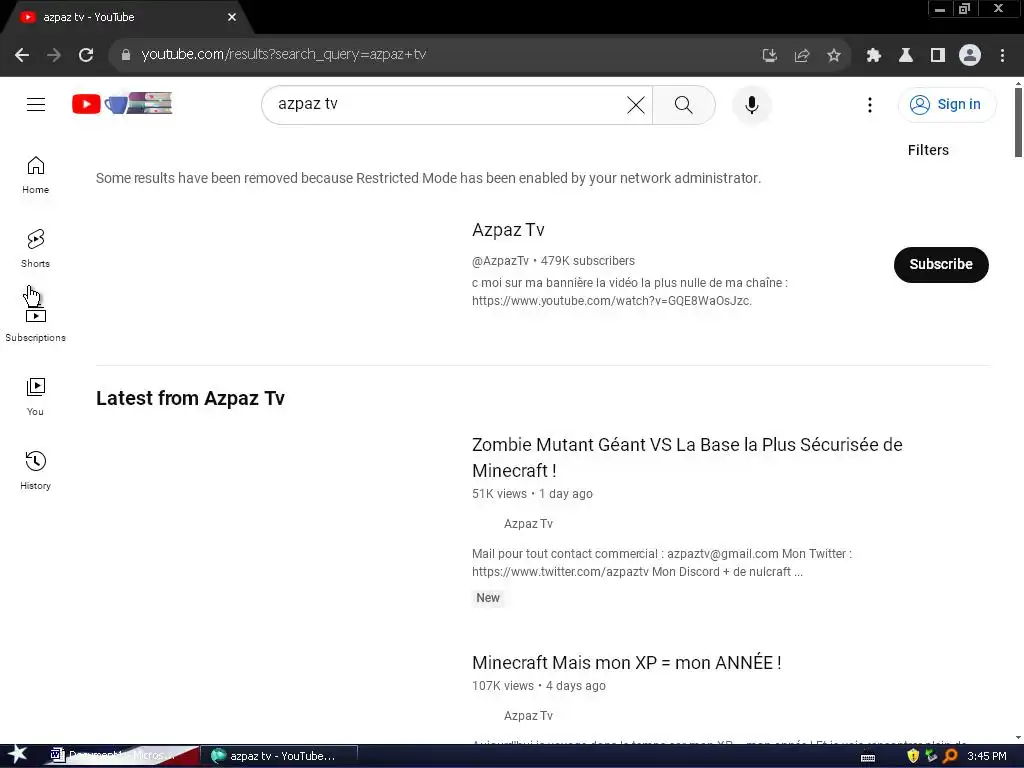
Task: Open the Azpaz Tv channel title
Action: tap(508, 230)
